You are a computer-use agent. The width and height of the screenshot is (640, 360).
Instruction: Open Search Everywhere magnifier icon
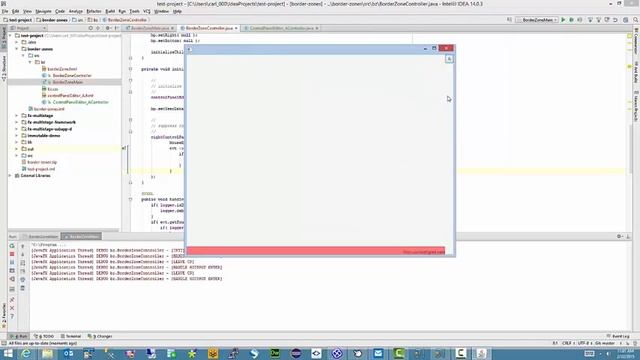tap(636, 20)
